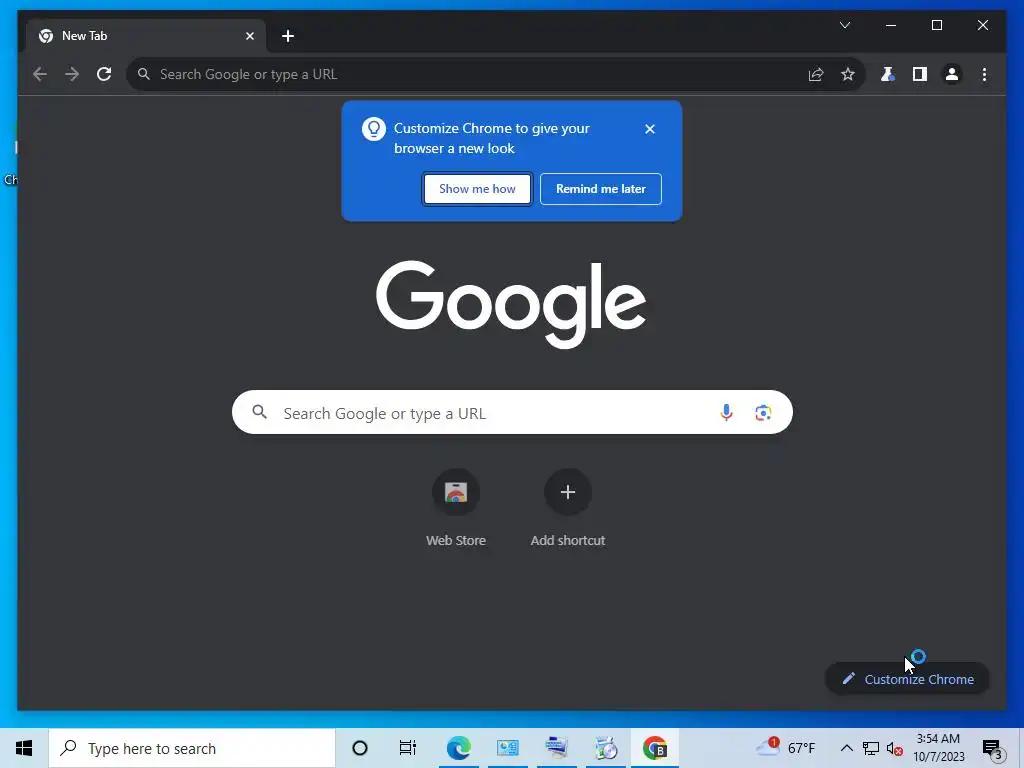
Task: Click Show me how button
Action: coord(477,189)
